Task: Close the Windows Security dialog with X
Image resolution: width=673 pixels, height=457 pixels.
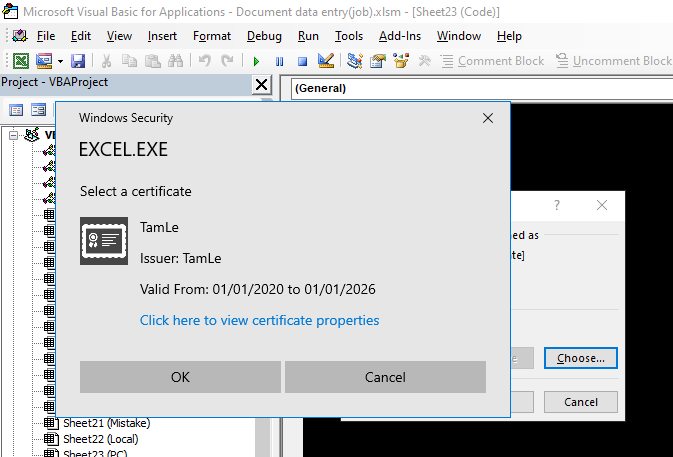Action: coord(488,118)
